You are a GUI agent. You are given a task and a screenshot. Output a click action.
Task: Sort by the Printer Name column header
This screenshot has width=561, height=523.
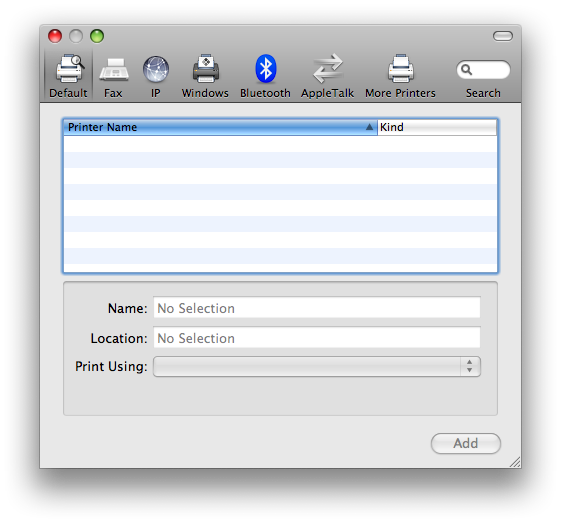(220, 127)
